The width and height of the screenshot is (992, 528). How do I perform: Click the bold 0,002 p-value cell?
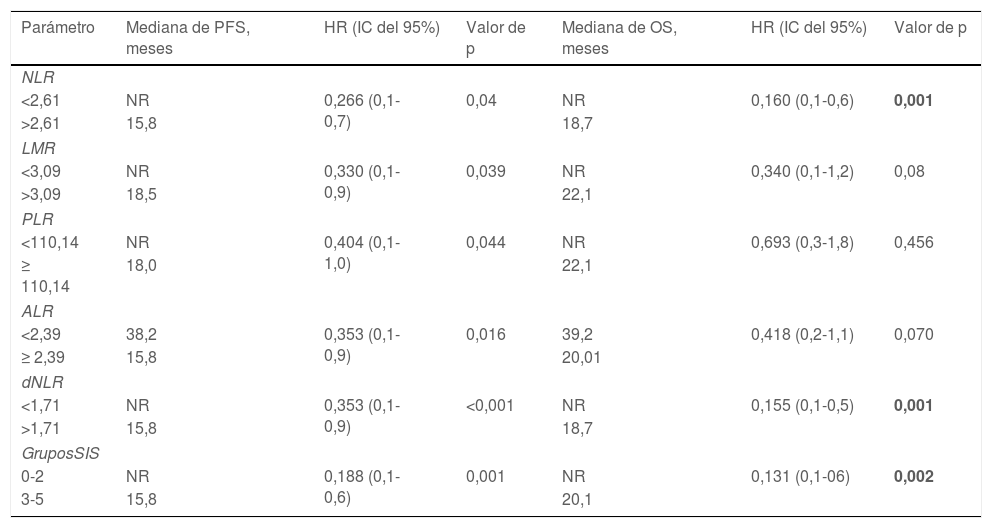914,476
